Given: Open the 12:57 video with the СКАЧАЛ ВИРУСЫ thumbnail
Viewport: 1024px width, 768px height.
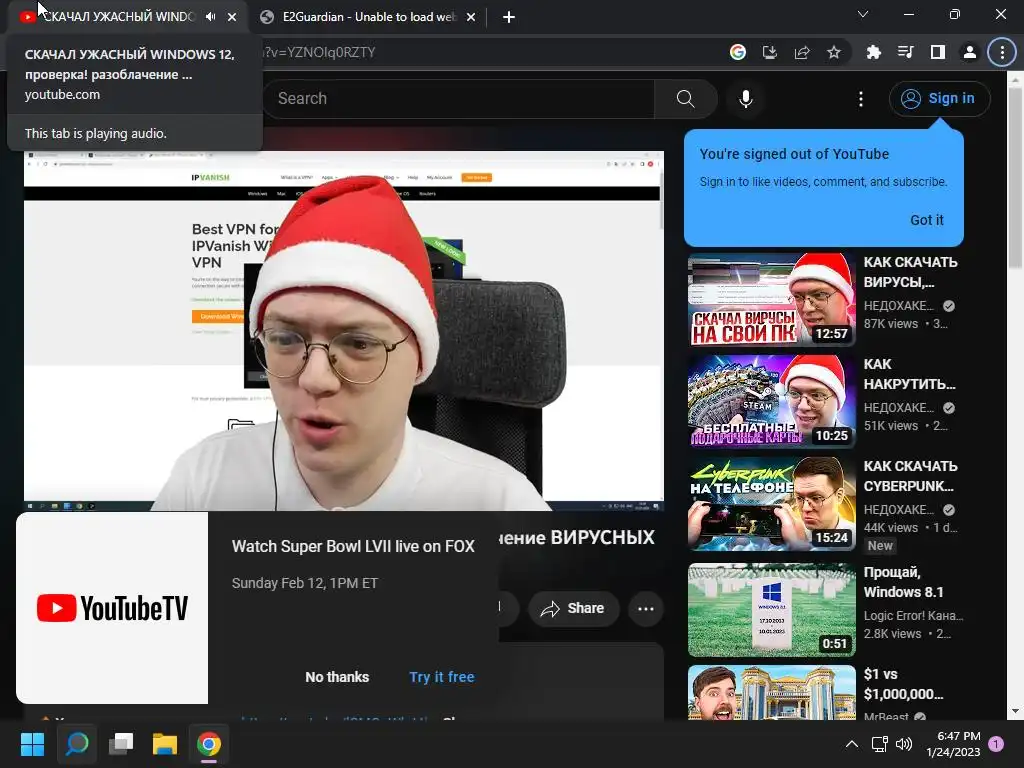Looking at the screenshot, I should (x=771, y=300).
